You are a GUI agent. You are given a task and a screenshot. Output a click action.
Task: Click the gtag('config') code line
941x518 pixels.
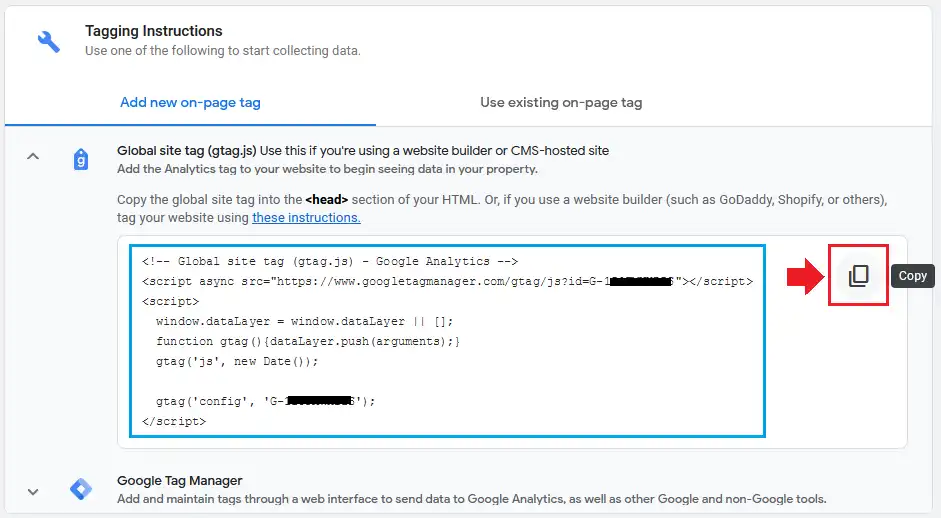click(265, 402)
